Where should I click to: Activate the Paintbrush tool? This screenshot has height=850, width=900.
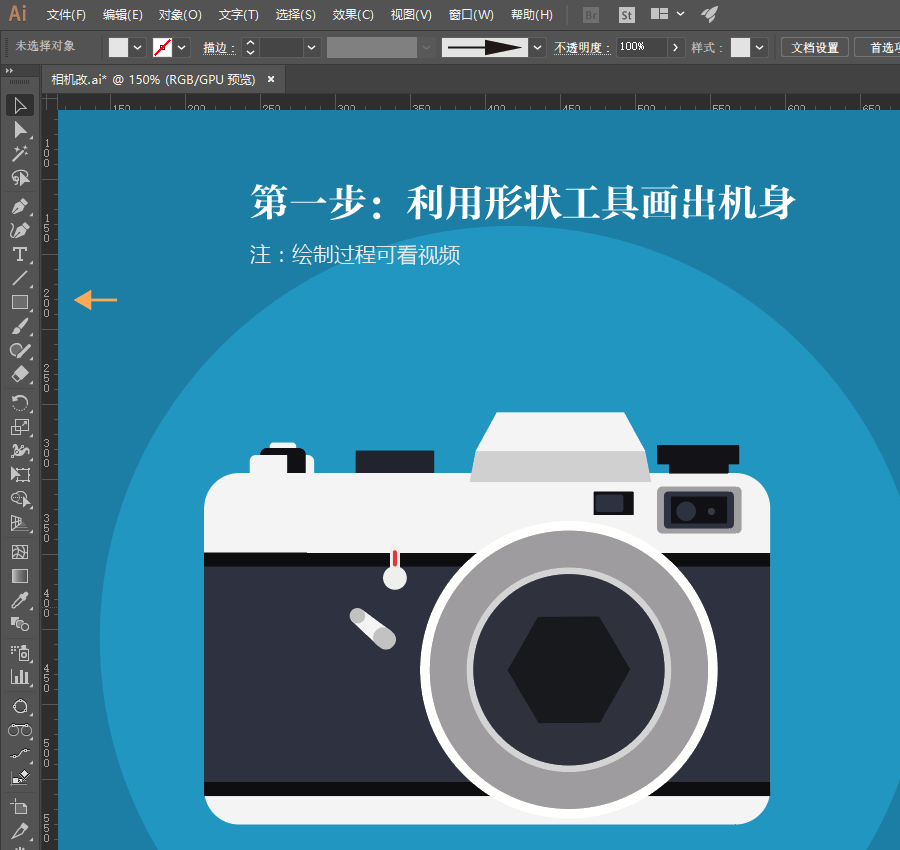(20, 327)
